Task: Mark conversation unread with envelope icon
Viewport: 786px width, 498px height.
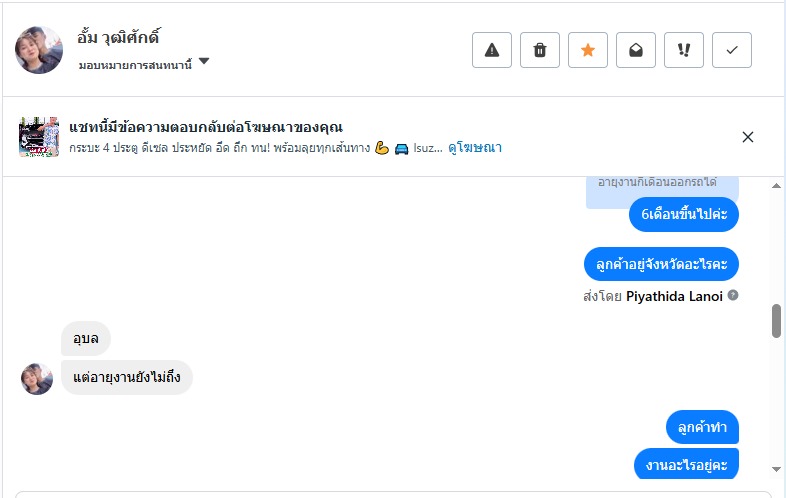Action: tap(636, 50)
